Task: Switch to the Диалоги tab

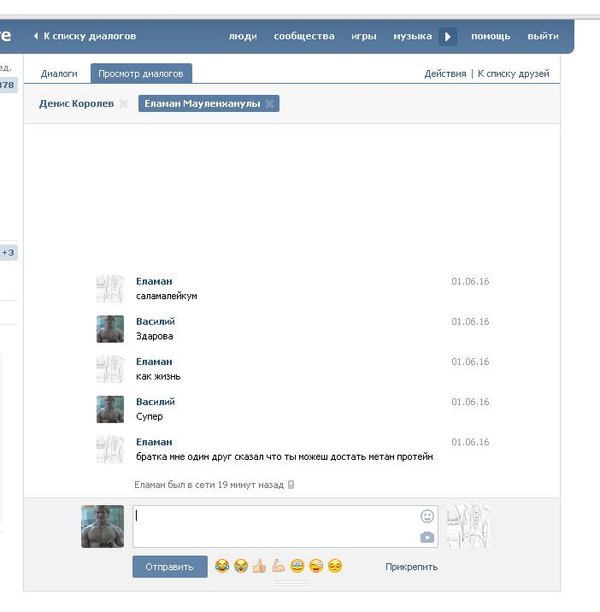Action: pos(59,74)
